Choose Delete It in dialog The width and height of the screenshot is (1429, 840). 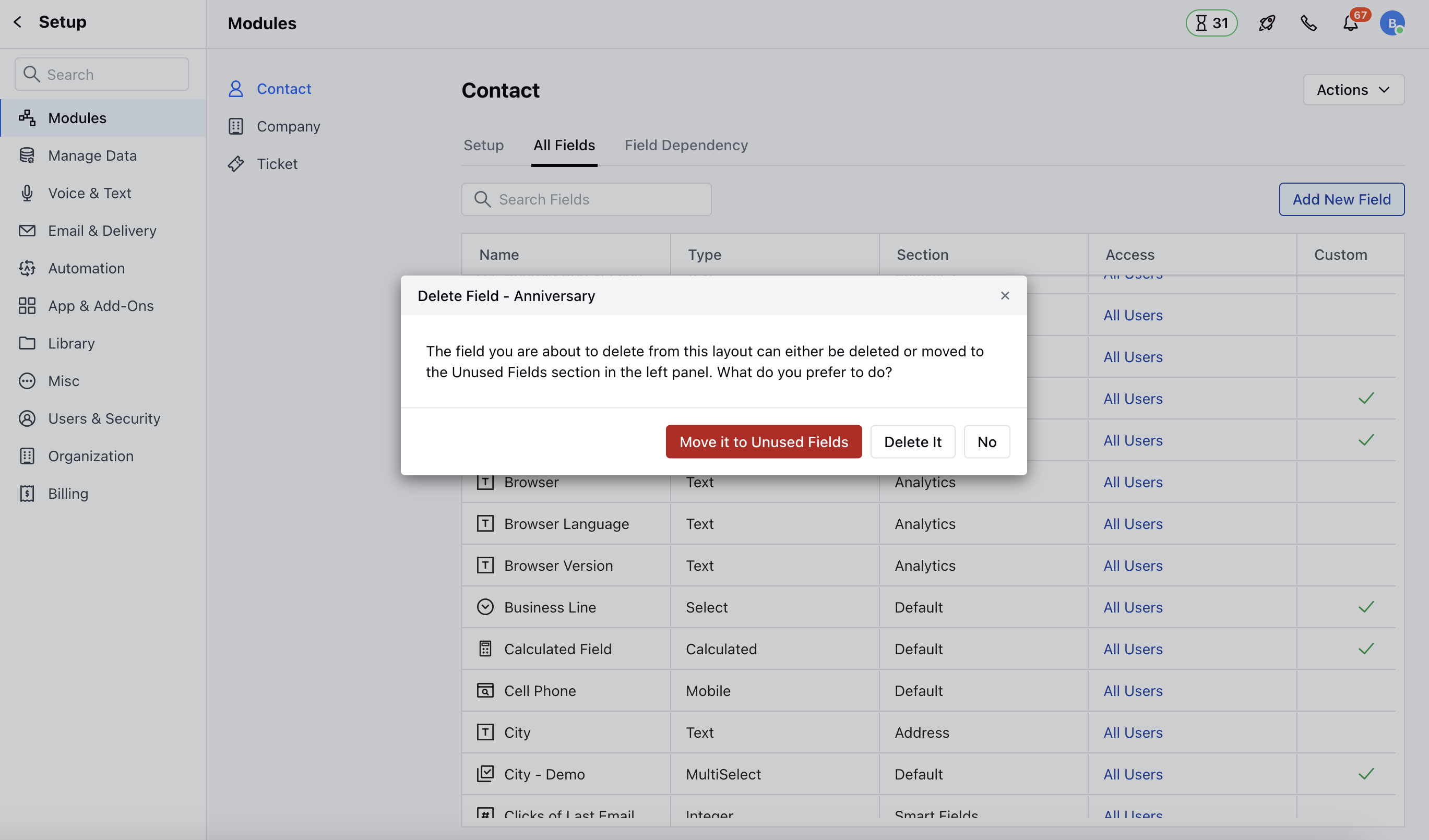point(912,441)
